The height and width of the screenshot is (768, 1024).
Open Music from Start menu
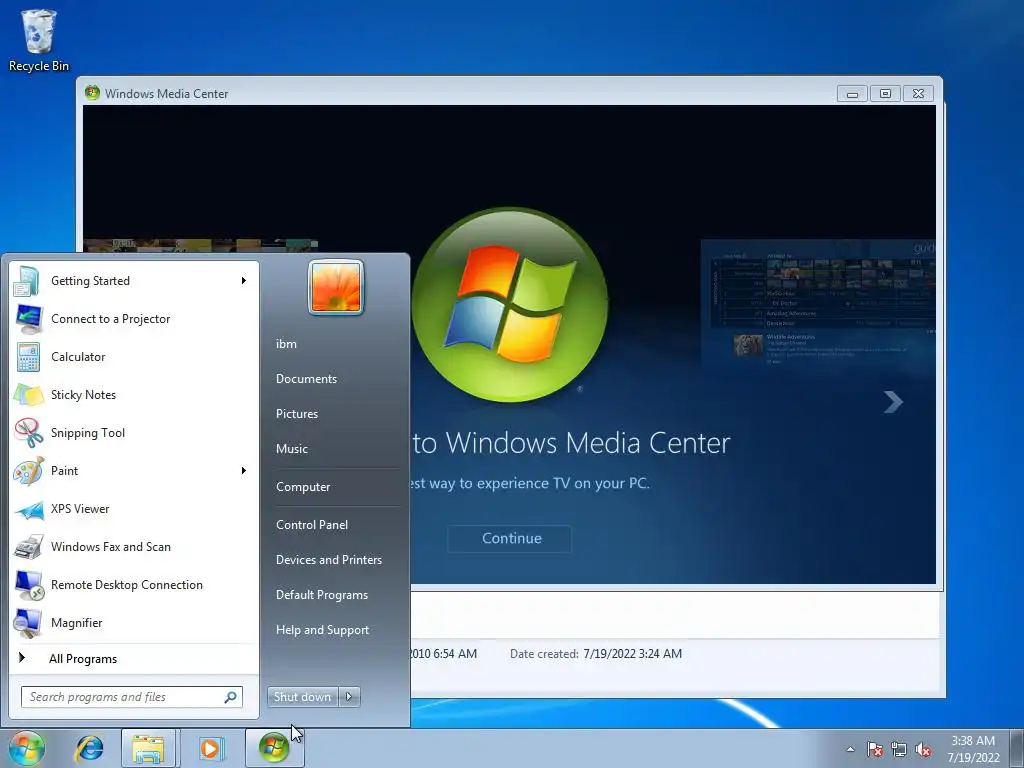point(291,449)
